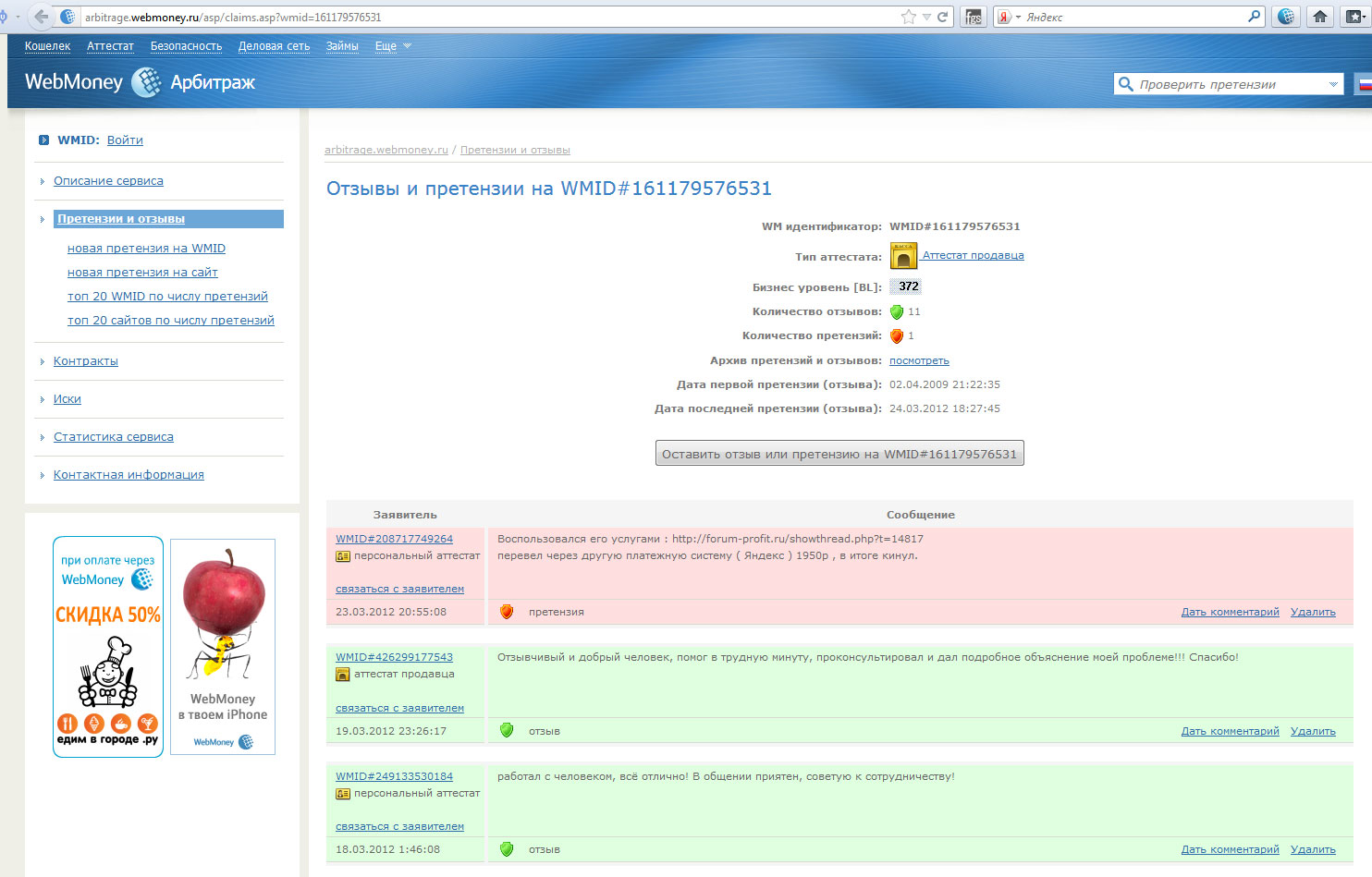Click Дать комментарий on the 23.03.2012 claim
1372x877 pixels.
click(1230, 612)
